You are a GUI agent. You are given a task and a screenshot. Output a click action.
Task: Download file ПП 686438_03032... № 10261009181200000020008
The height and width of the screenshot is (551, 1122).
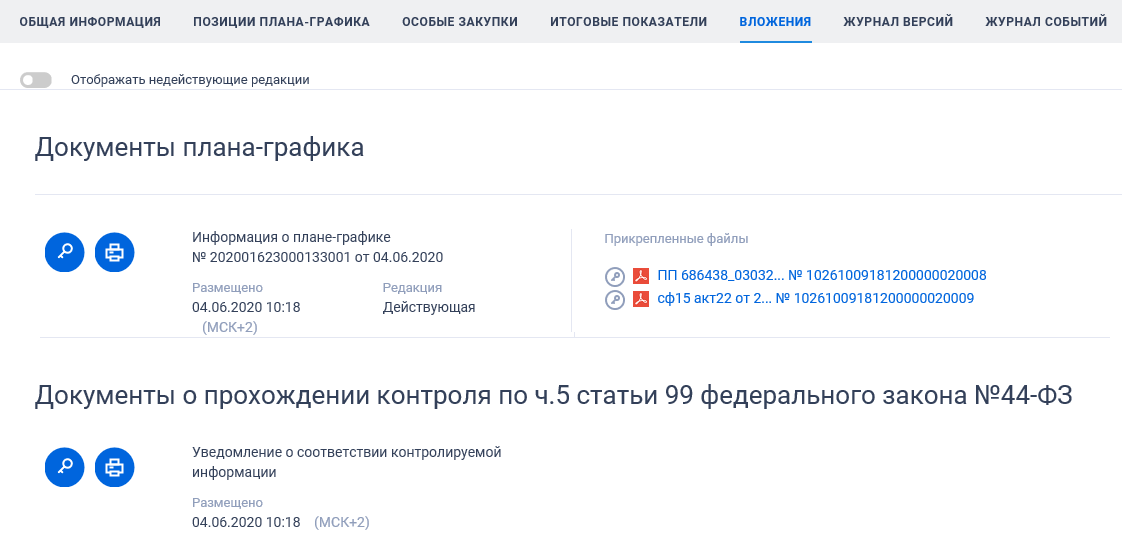pyautogui.click(x=822, y=276)
